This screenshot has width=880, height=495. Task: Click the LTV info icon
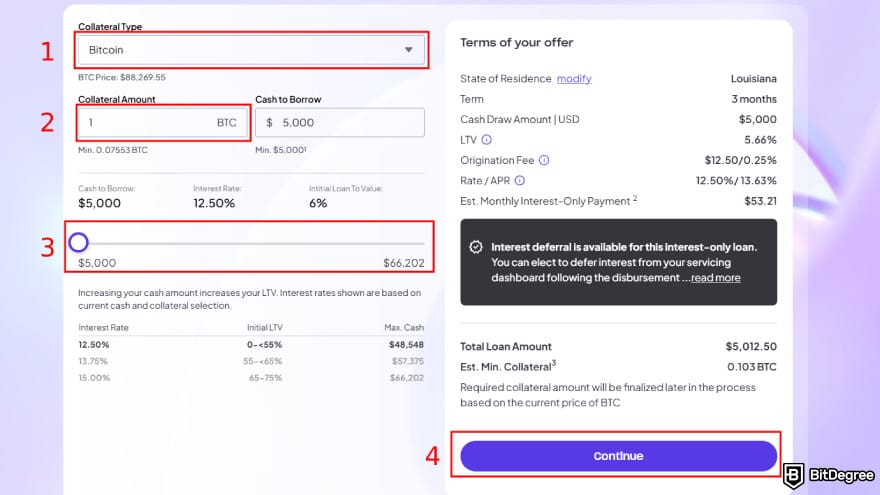[487, 140]
